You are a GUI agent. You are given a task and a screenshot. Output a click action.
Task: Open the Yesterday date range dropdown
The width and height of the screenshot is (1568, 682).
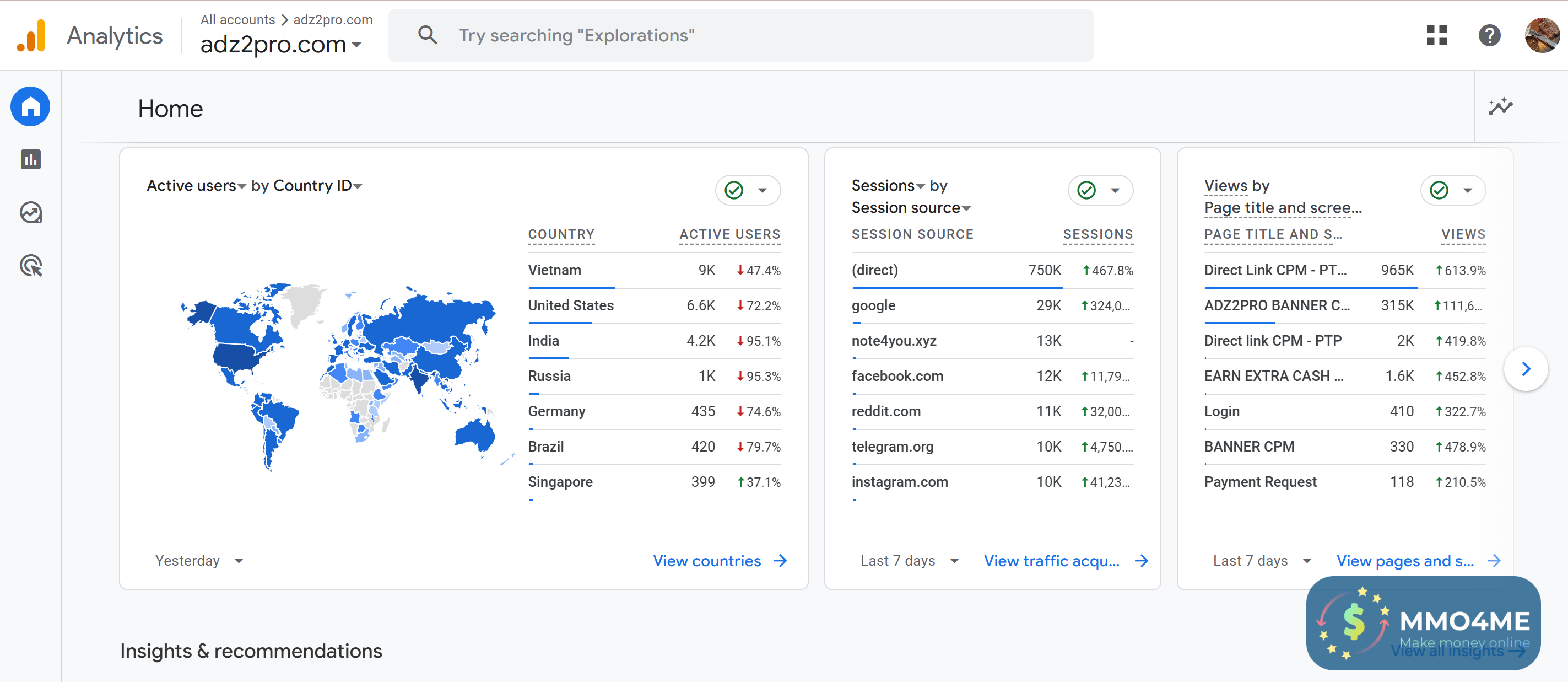(199, 561)
